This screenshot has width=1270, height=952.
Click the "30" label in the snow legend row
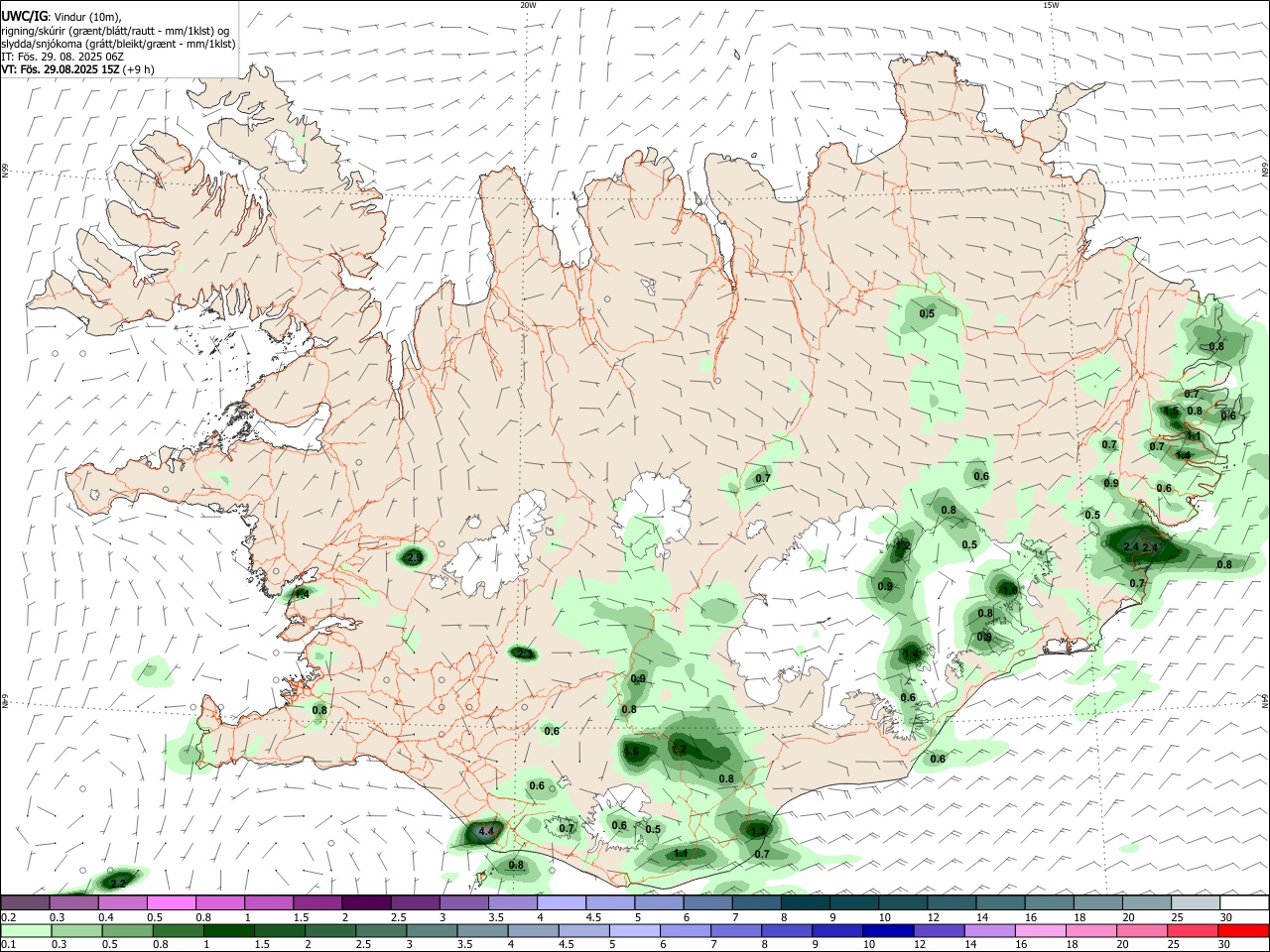coord(1226,917)
